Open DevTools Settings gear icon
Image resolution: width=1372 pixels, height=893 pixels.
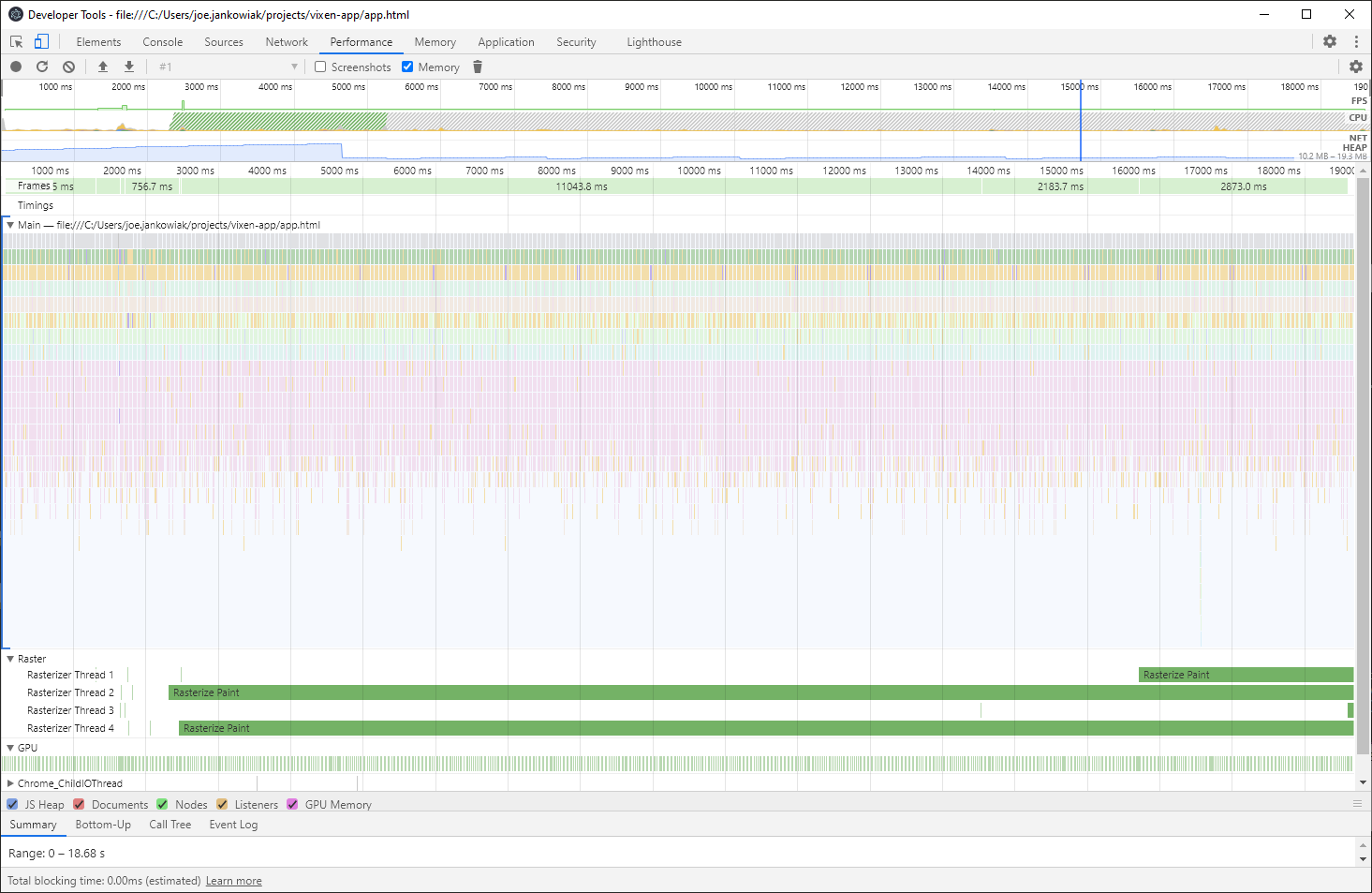pyautogui.click(x=1330, y=41)
